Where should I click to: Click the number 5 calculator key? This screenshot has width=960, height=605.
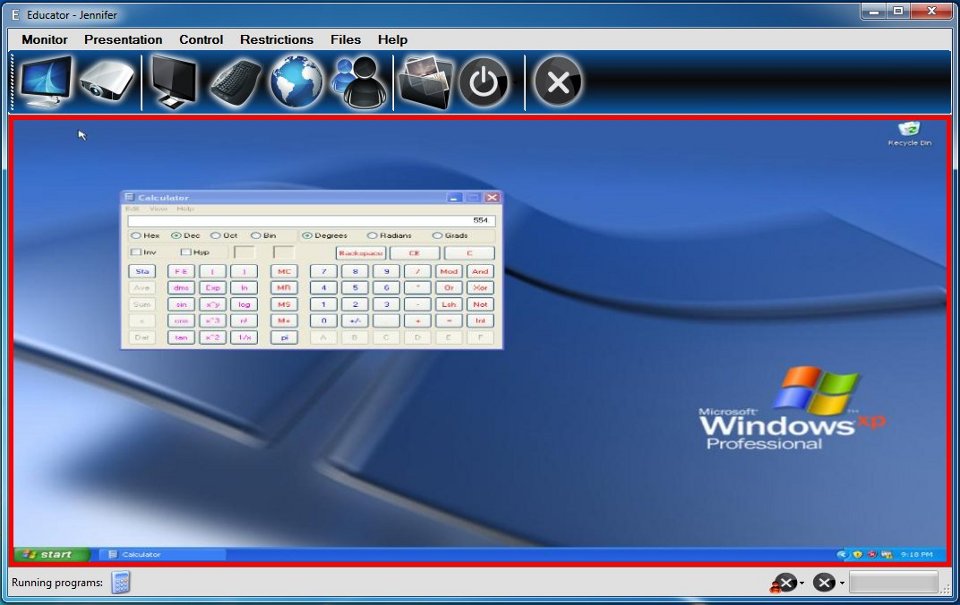(355, 288)
